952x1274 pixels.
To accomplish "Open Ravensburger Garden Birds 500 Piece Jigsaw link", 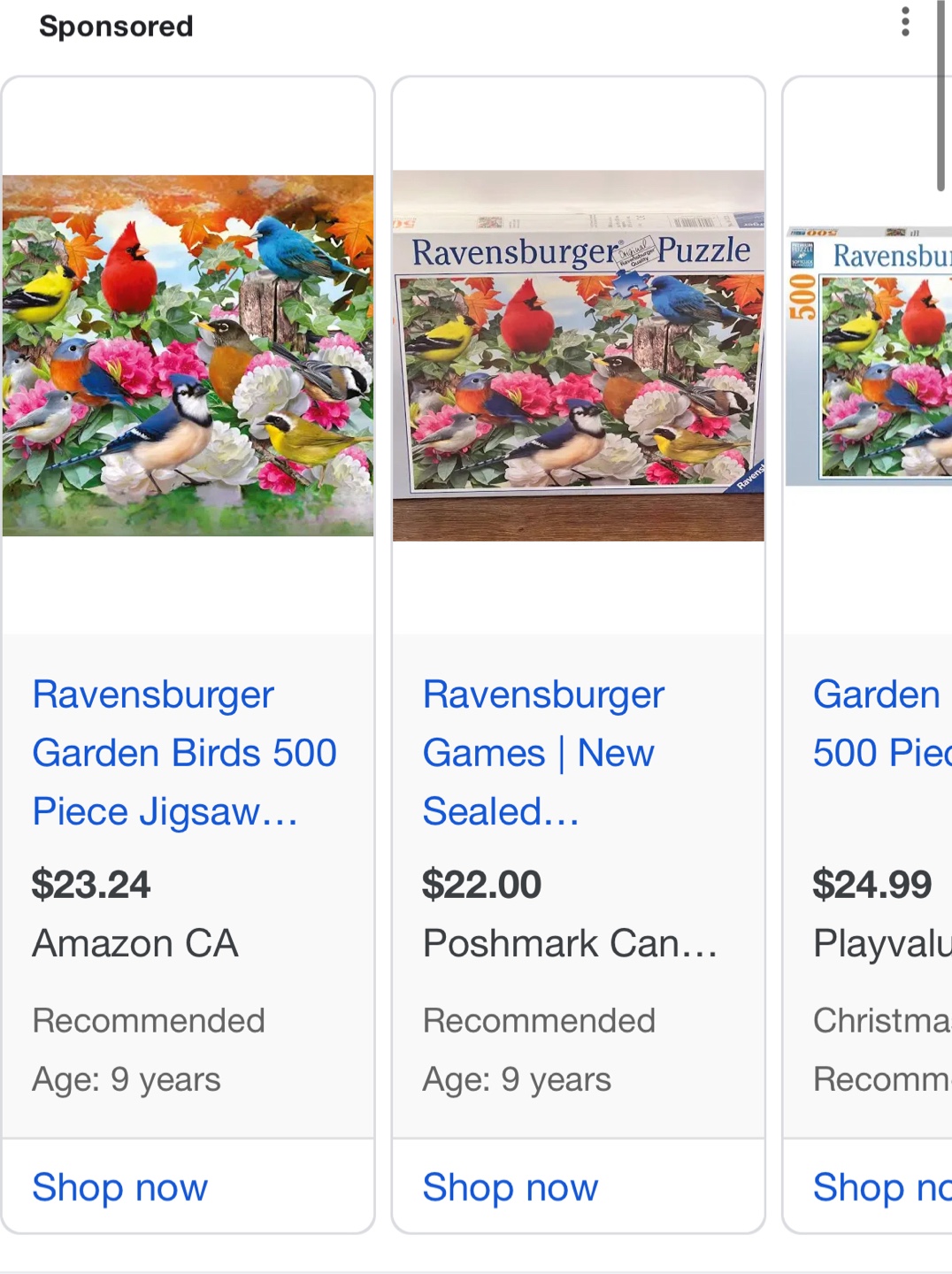I will 184,753.
